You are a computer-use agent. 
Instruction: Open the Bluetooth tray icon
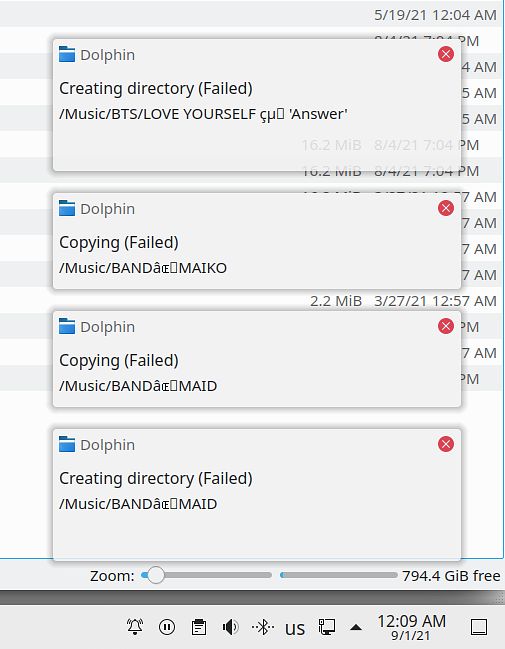[263, 627]
